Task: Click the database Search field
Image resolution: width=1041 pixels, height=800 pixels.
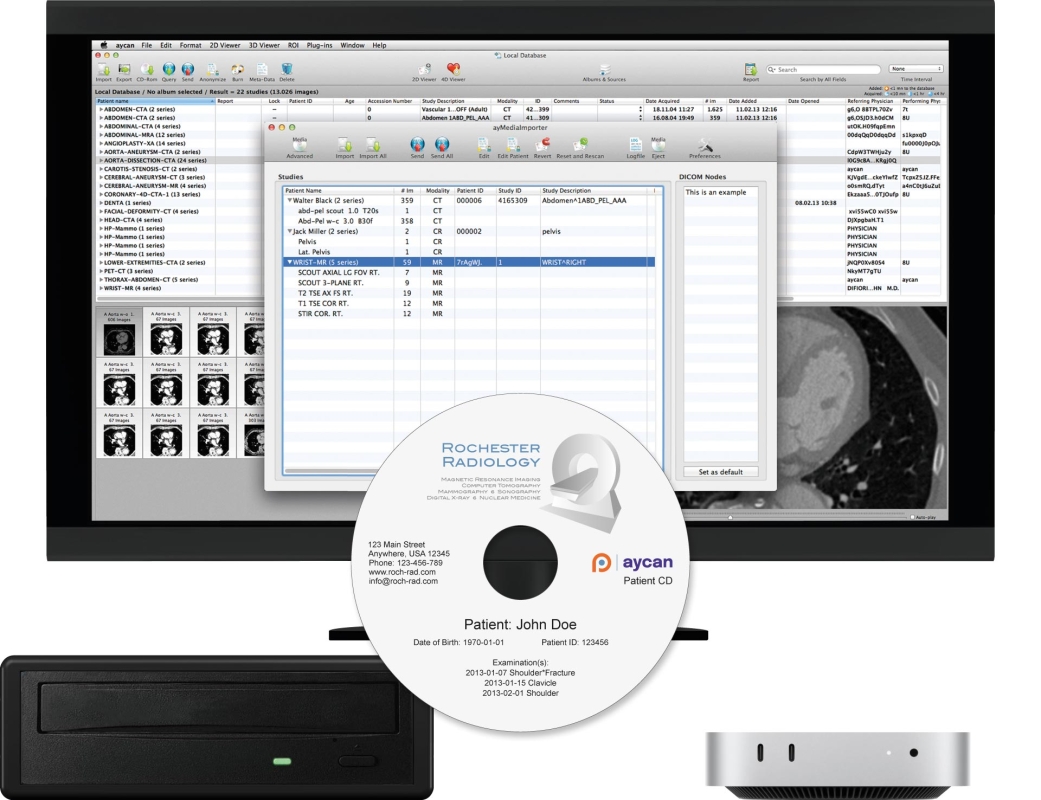Action: [x=823, y=69]
